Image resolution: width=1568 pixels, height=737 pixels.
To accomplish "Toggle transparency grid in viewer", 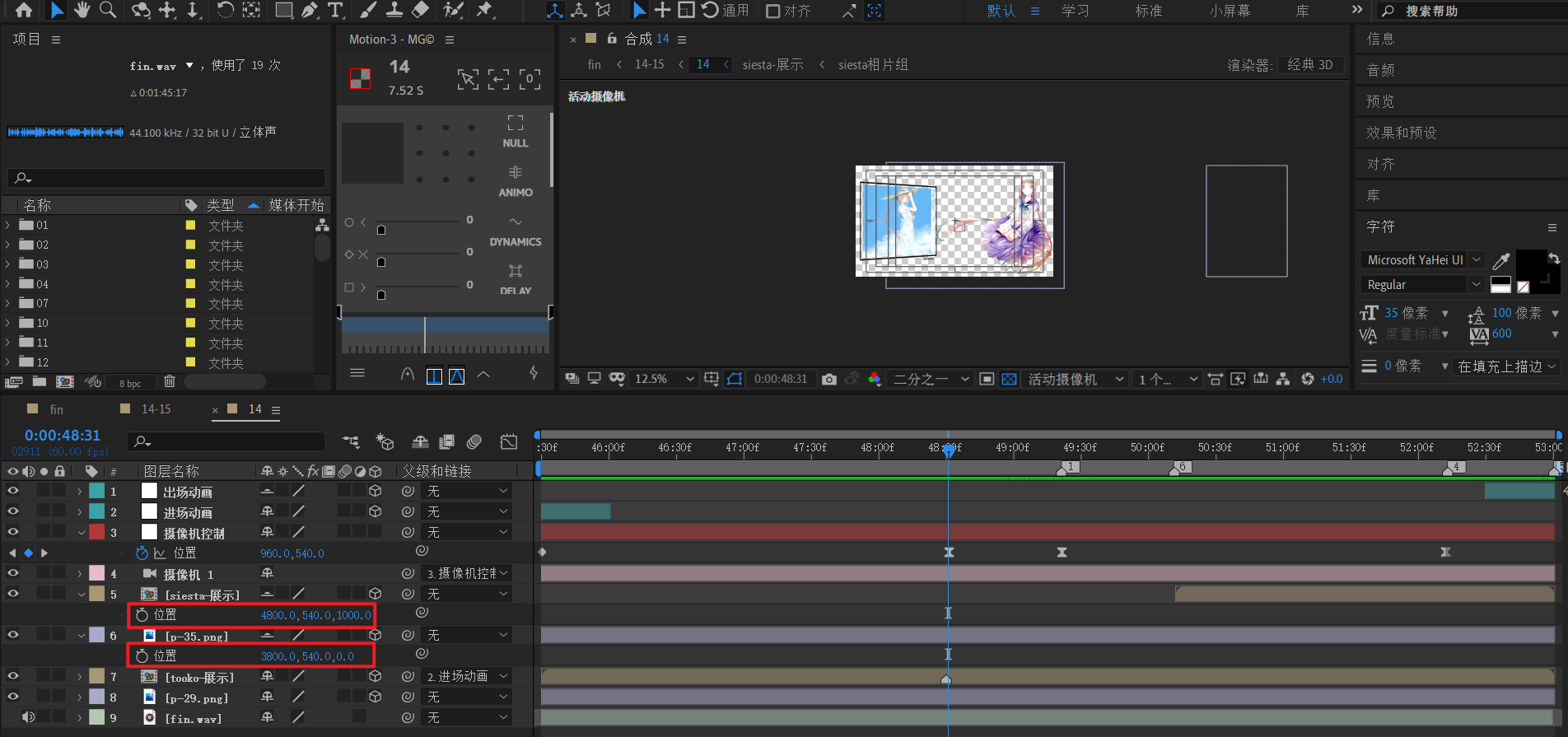I will pyautogui.click(x=1009, y=379).
